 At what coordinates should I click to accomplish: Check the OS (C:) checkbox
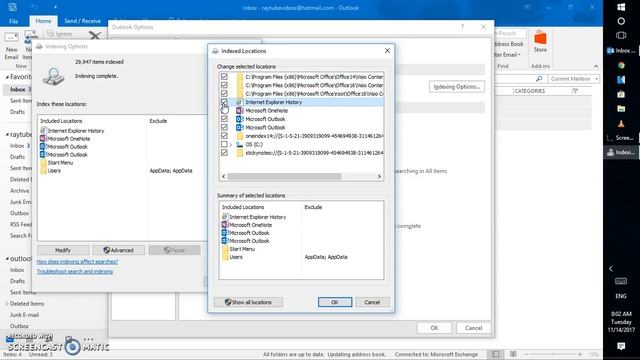tap(224, 144)
